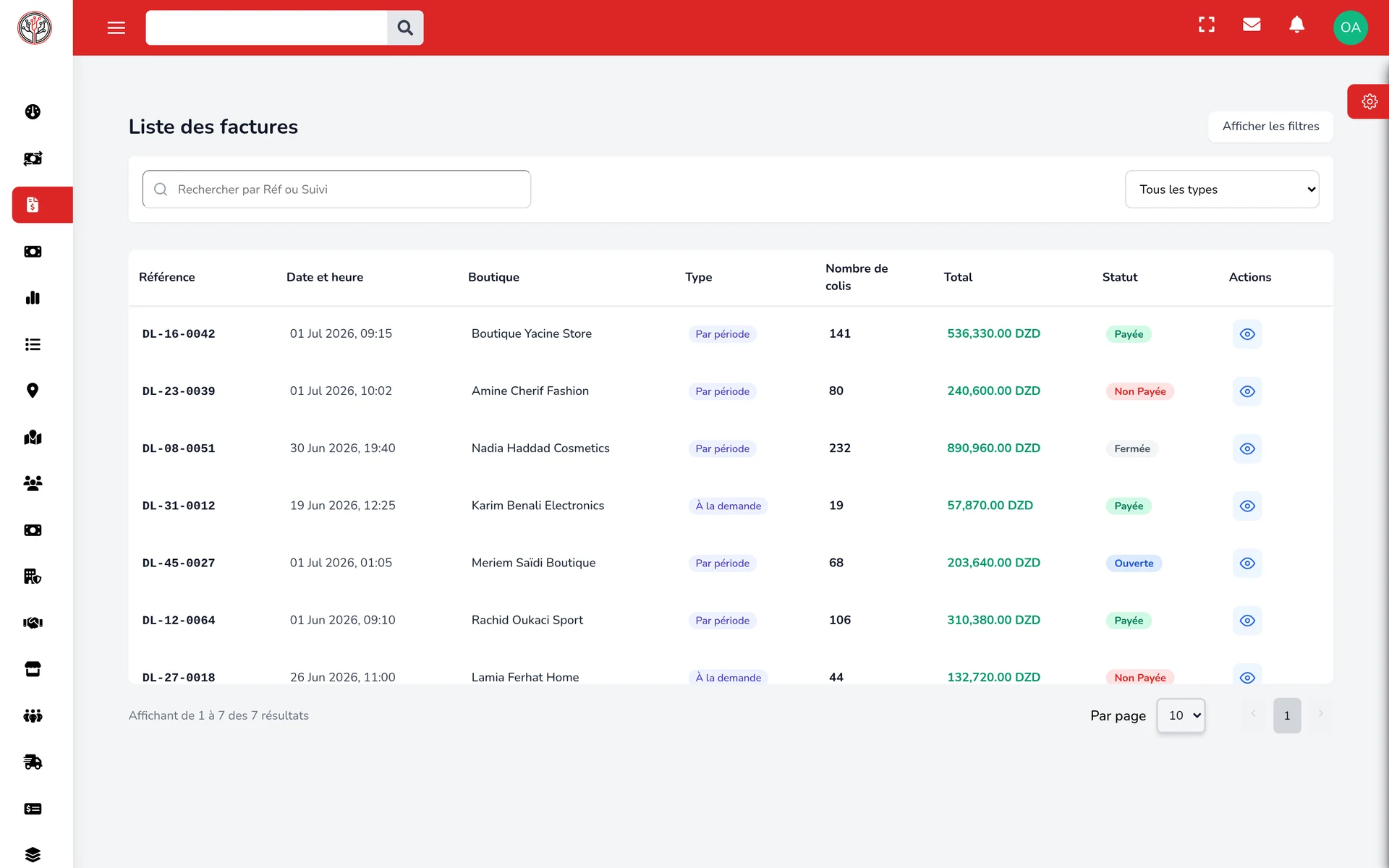Click the Type column header

(x=698, y=277)
